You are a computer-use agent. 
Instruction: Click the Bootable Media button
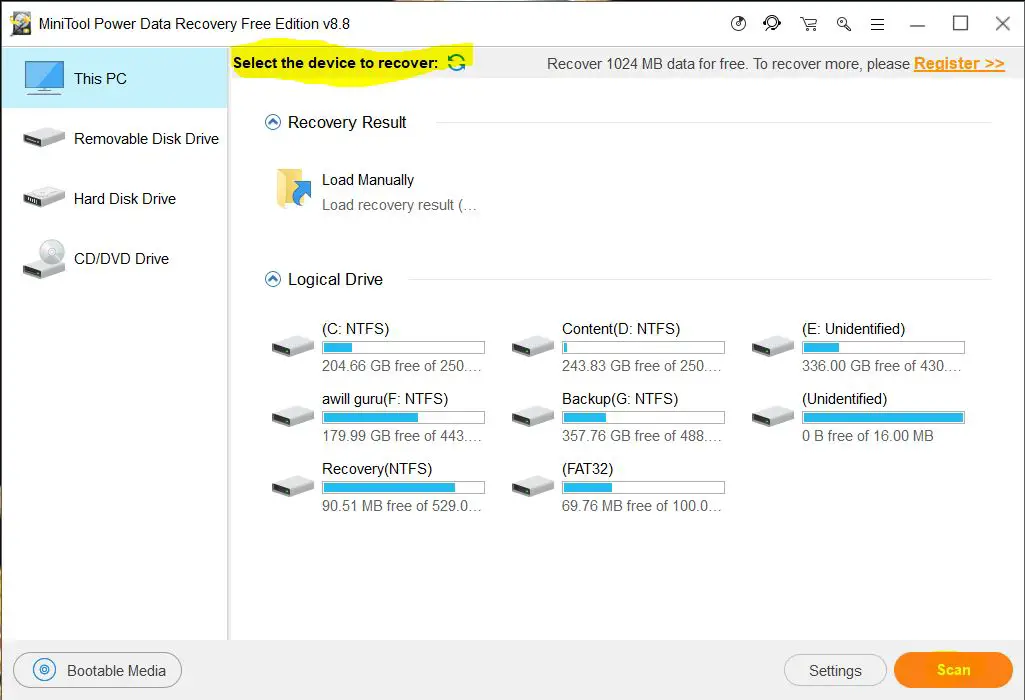tap(97, 670)
